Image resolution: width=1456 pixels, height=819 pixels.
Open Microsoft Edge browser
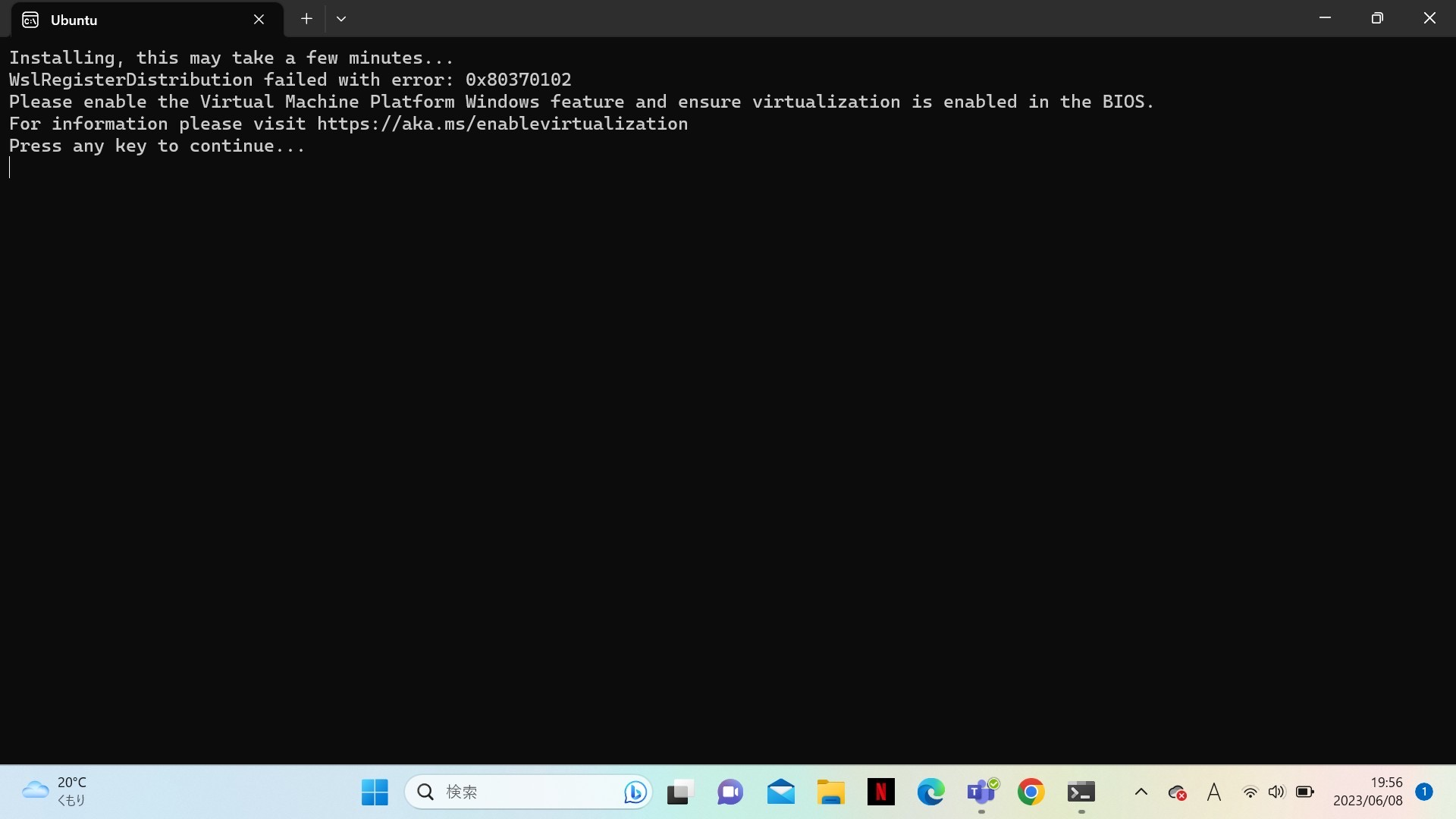[930, 792]
